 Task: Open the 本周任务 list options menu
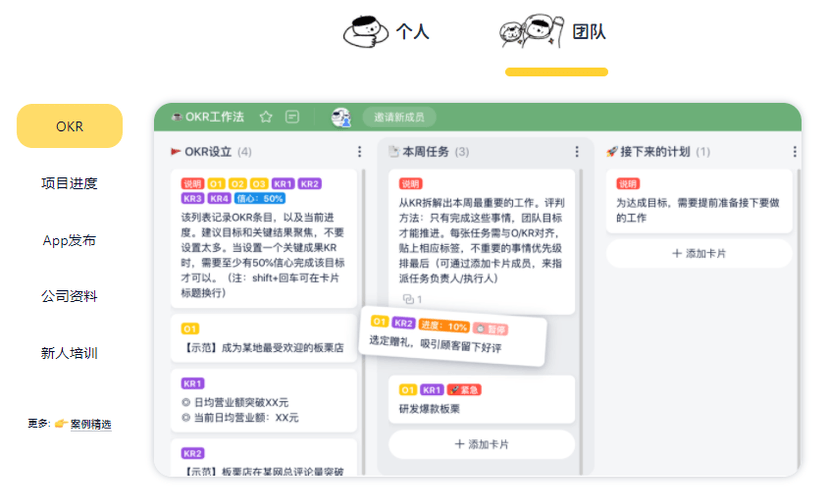pyautogui.click(x=577, y=151)
